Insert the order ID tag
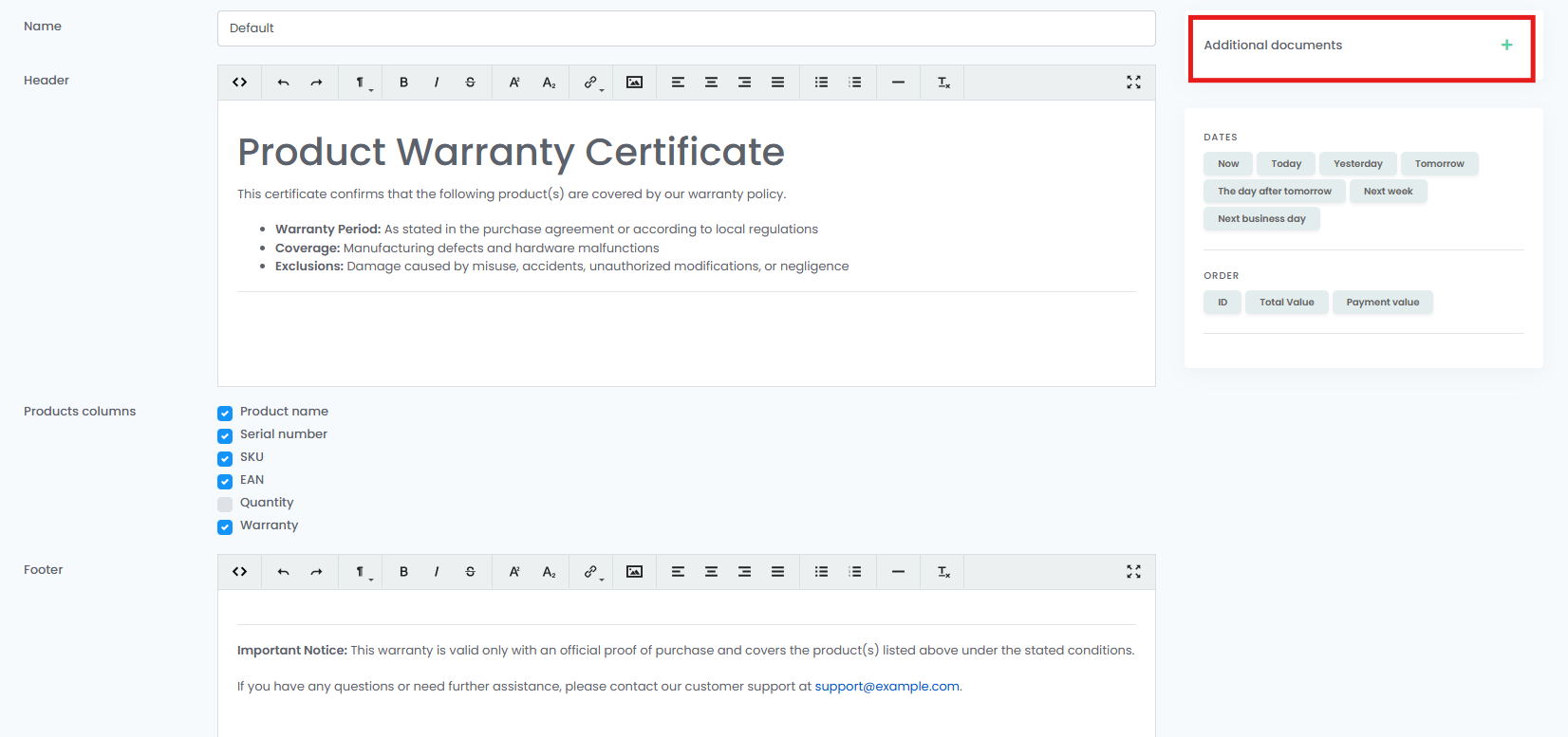This screenshot has width=1568, height=737. (1223, 303)
